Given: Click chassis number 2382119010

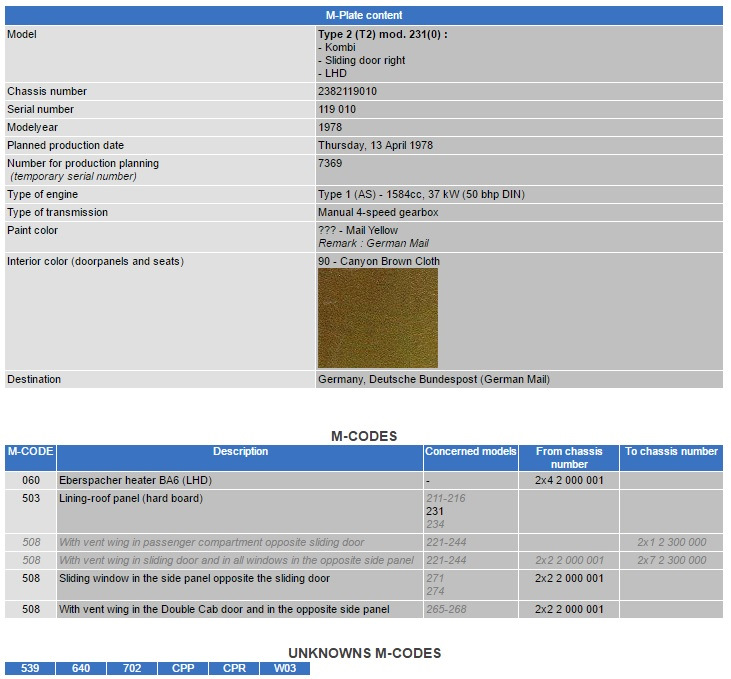Looking at the screenshot, I should pyautogui.click(x=347, y=91).
